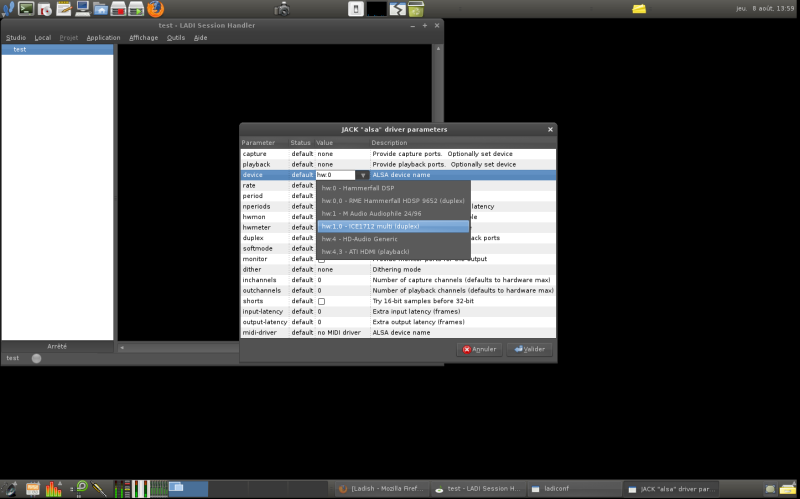The image size is (800, 499).
Task: Click the satellite dish launcher in bottom panel
Action: [9, 489]
